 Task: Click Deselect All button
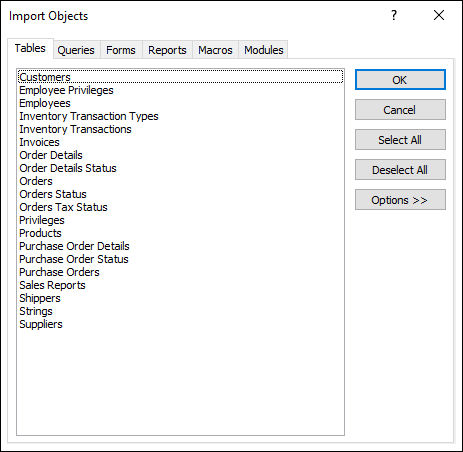click(x=400, y=170)
